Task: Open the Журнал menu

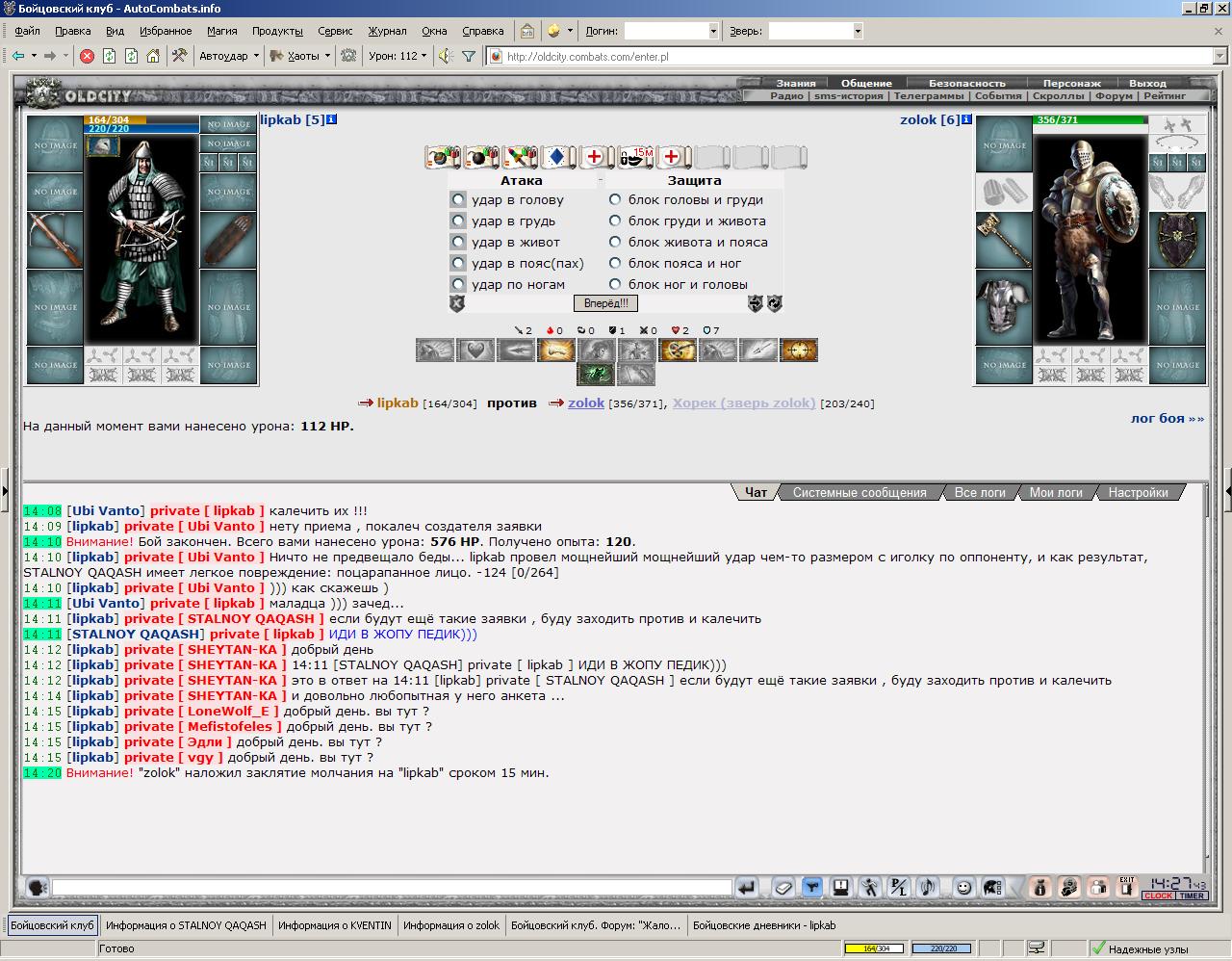Action: [x=387, y=31]
